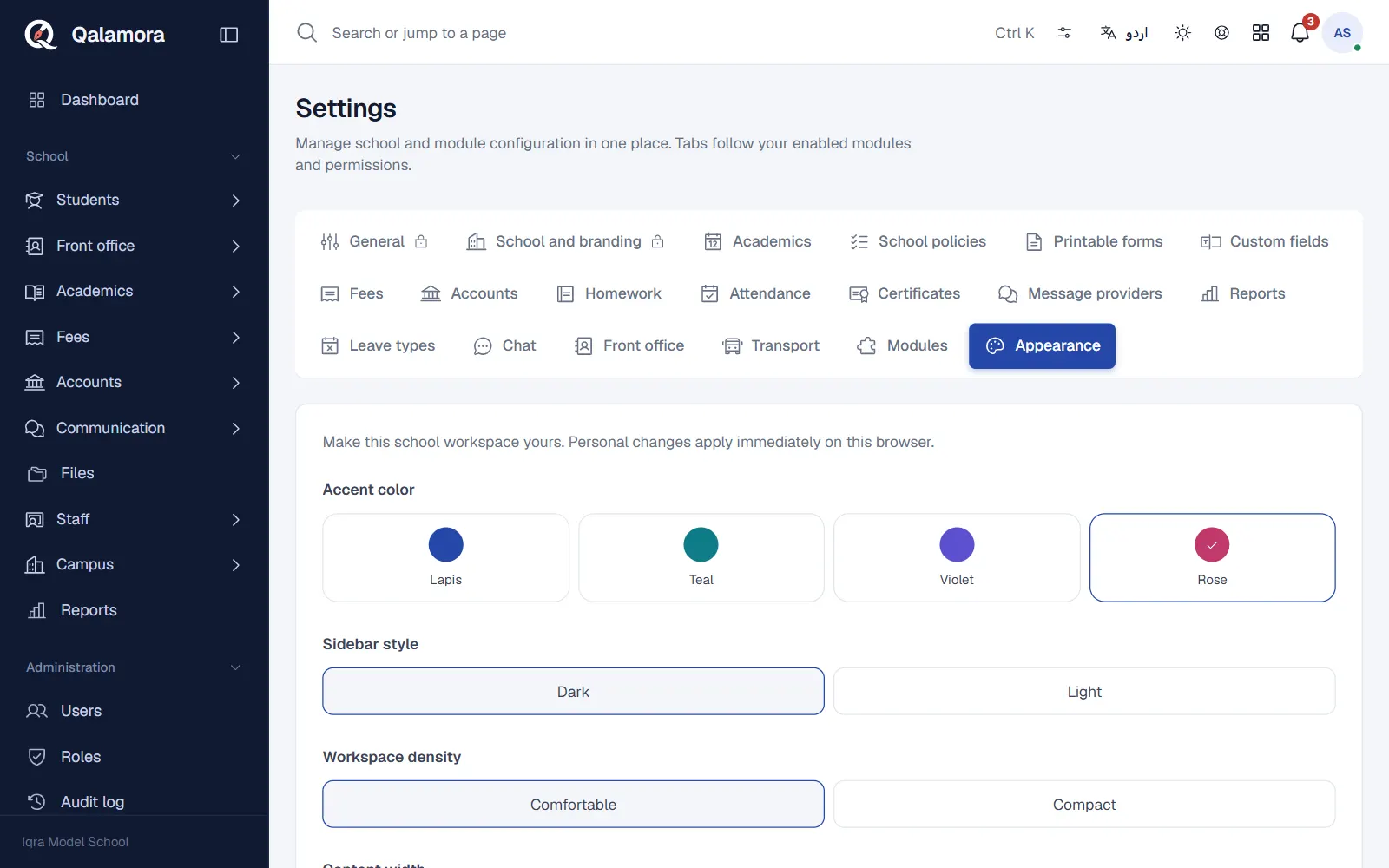Expand the Staff chevron
This screenshot has width=1389, height=868.
pyautogui.click(x=236, y=520)
